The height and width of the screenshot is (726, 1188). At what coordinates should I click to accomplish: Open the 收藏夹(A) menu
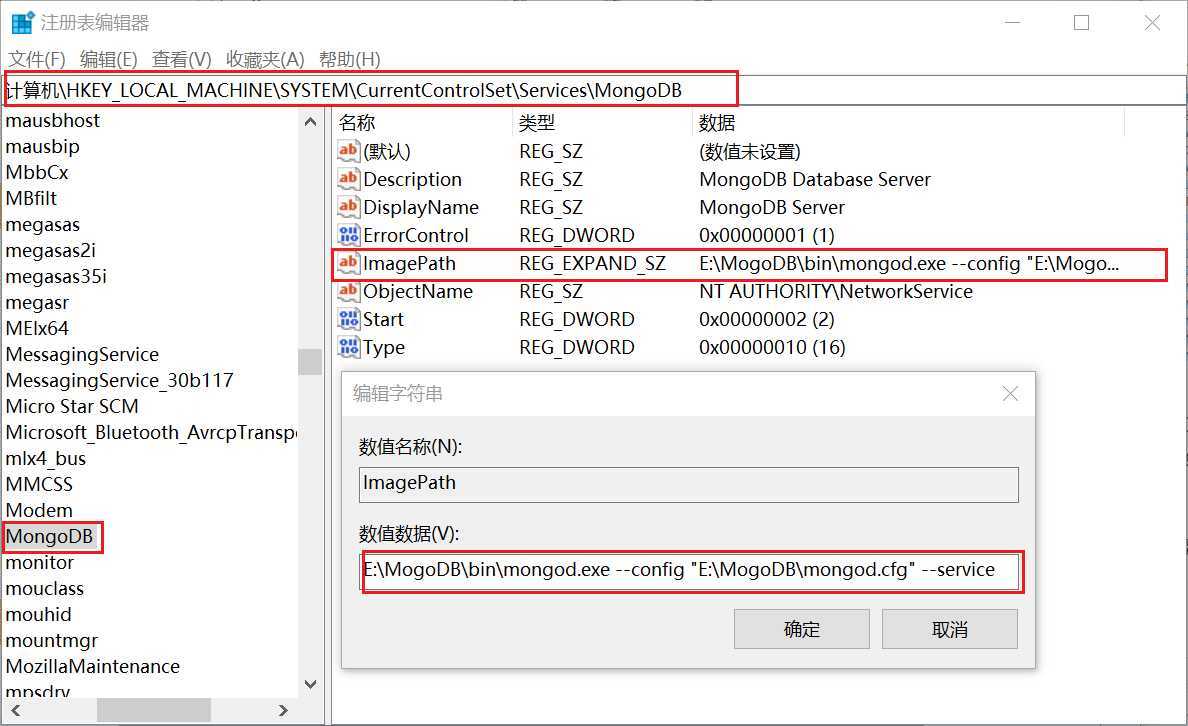264,59
